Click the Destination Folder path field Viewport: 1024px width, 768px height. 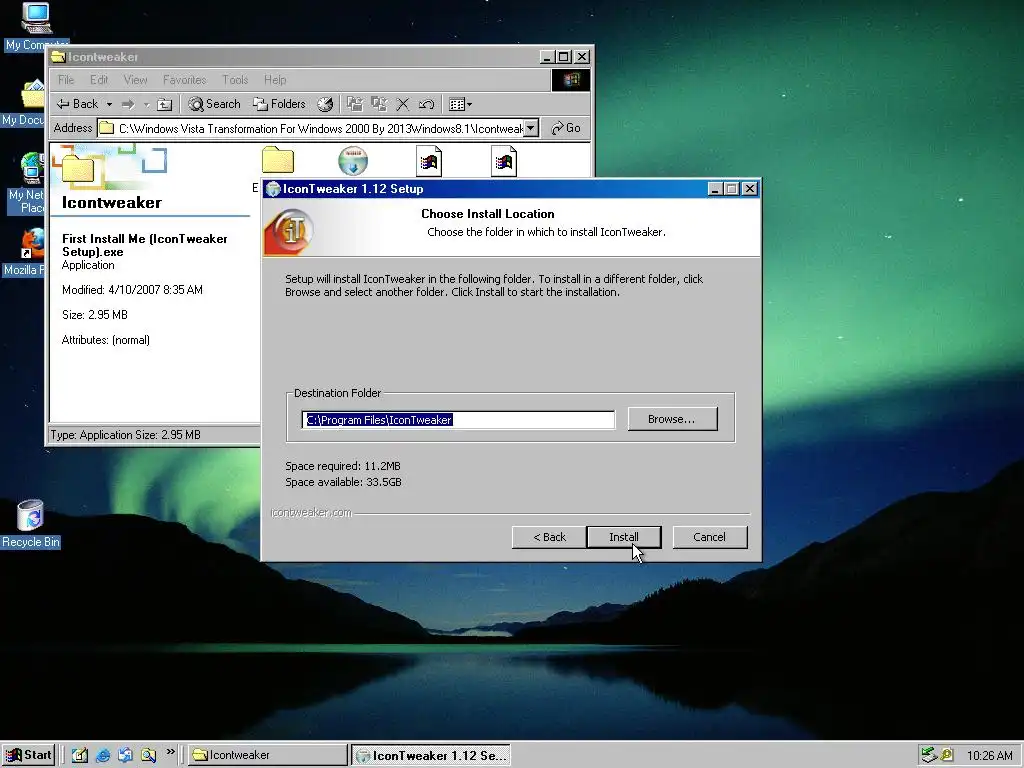458,419
